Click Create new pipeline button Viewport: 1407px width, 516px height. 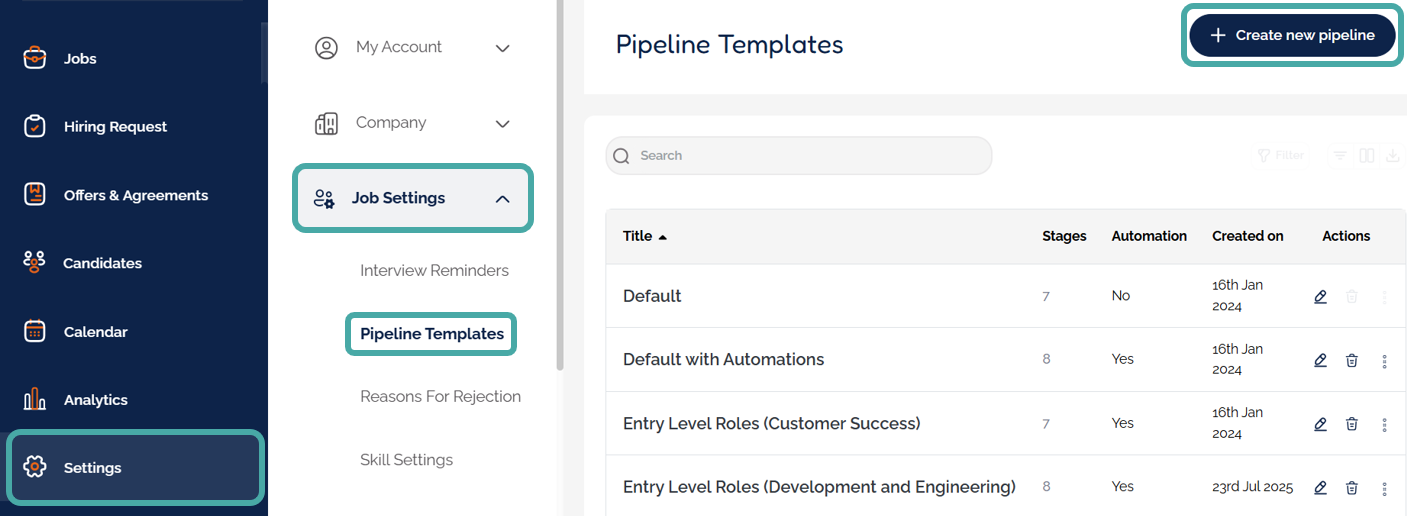click(x=1291, y=35)
